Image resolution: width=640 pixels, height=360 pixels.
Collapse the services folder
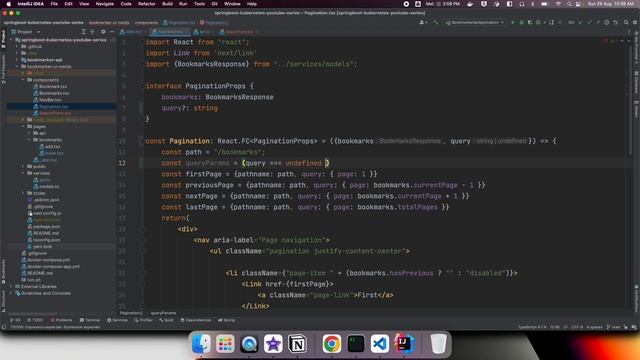click(23, 173)
